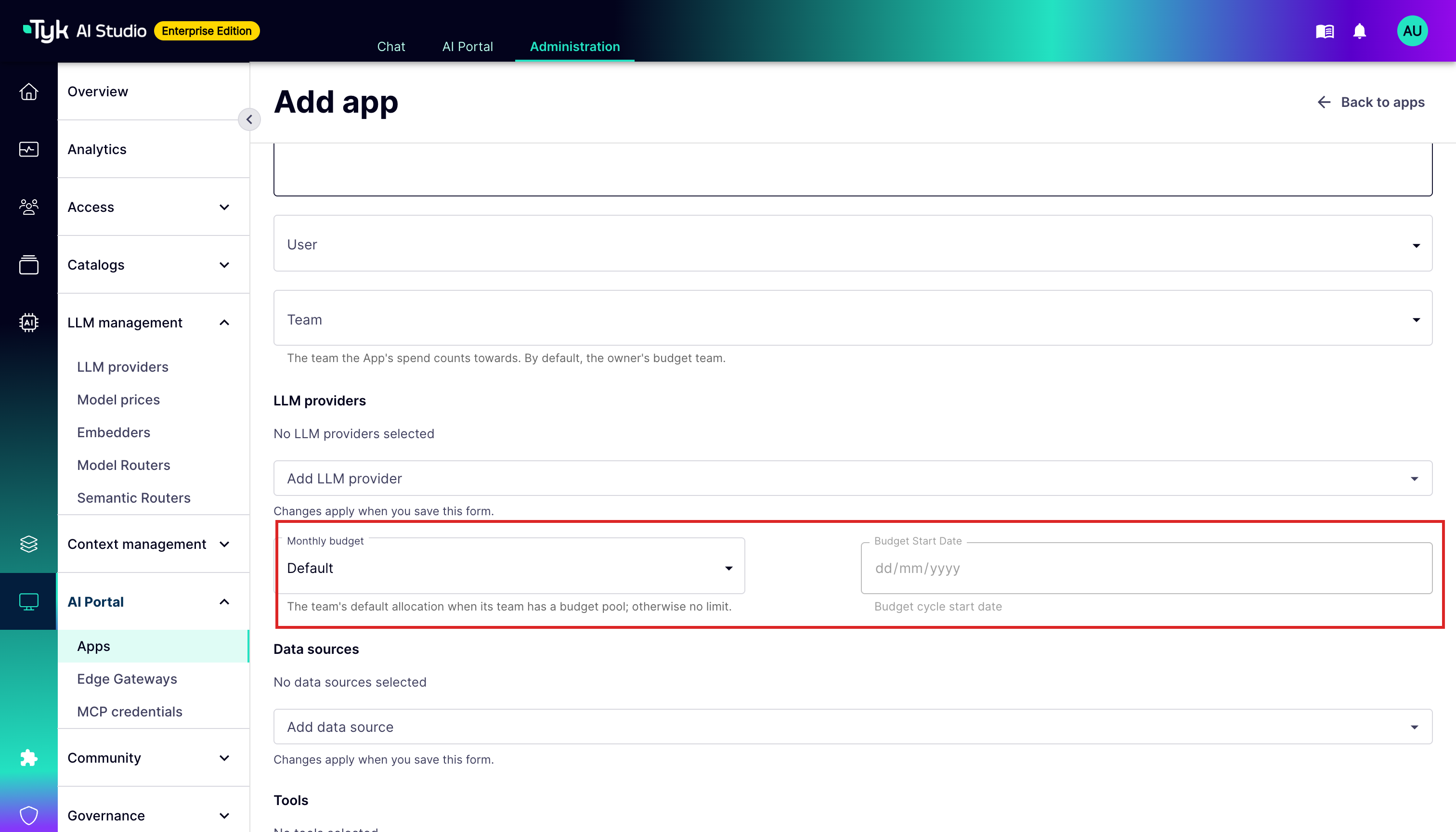Collapse the AI Portal section
The image size is (1456, 832).
(x=153, y=602)
